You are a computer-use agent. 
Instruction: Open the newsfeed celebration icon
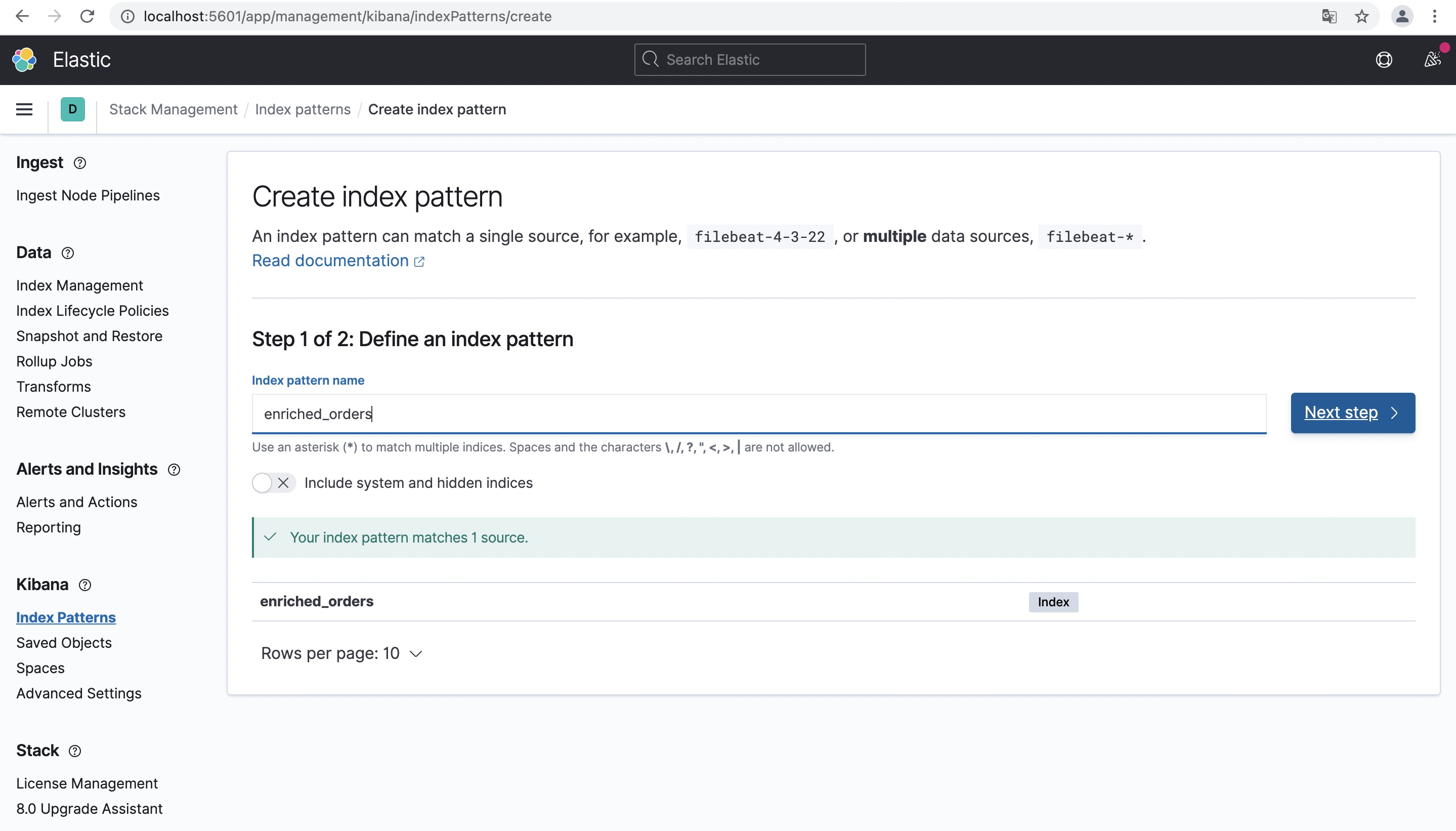pos(1432,59)
